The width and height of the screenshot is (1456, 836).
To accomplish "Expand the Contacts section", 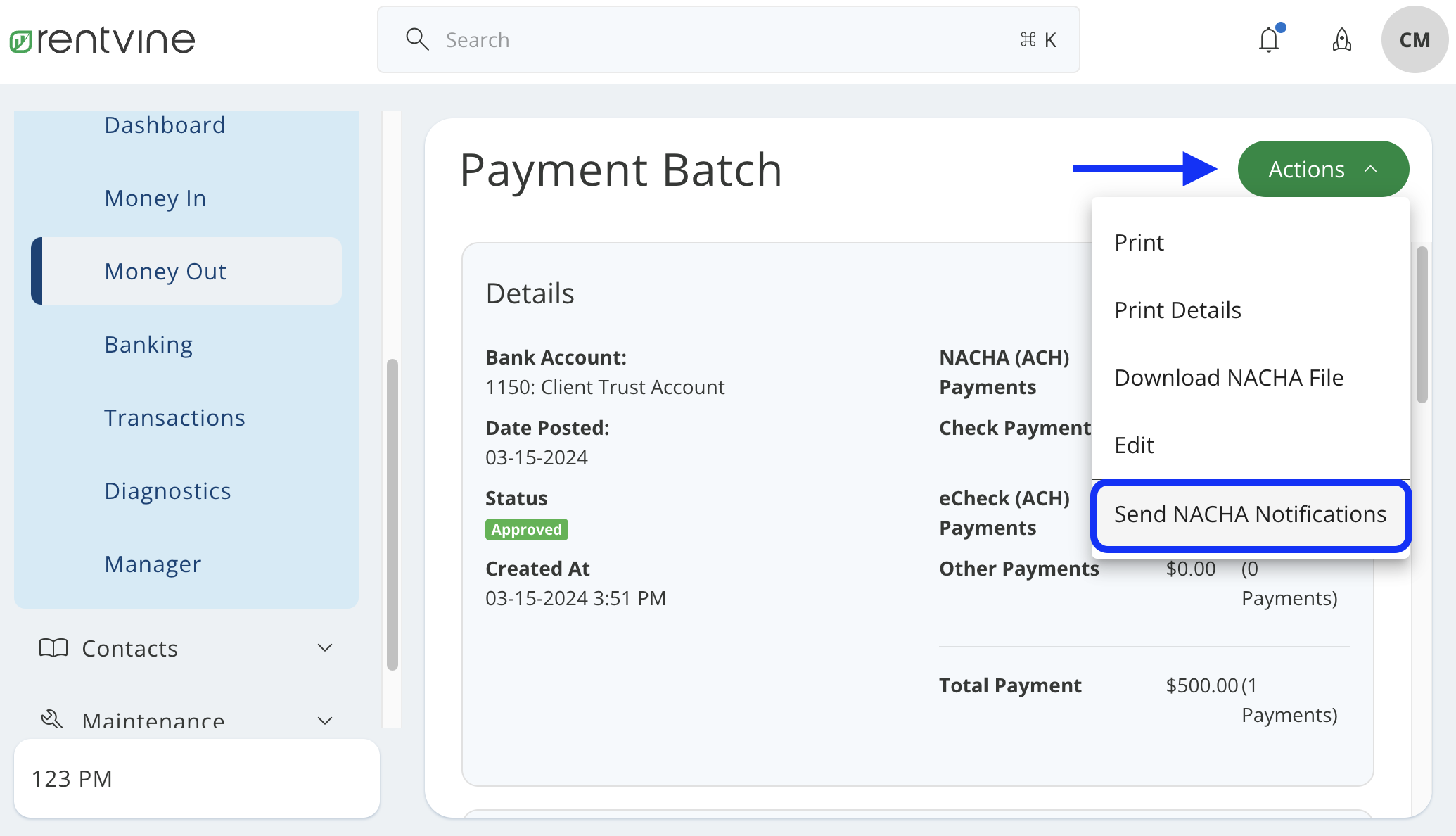I will (x=324, y=648).
